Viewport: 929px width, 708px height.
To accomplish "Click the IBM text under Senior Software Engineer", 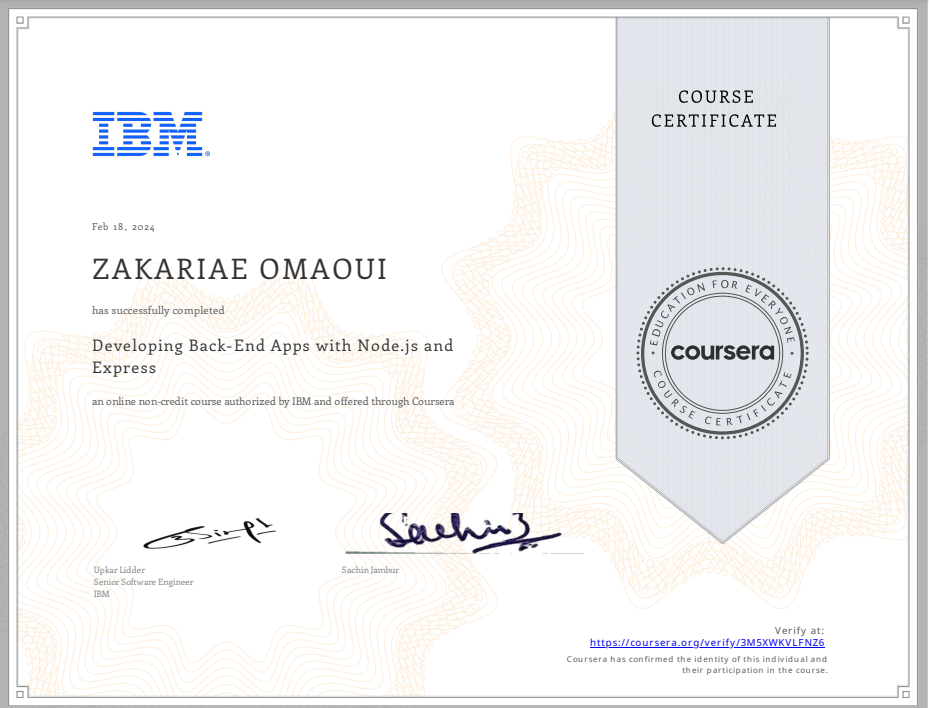I will pyautogui.click(x=101, y=594).
